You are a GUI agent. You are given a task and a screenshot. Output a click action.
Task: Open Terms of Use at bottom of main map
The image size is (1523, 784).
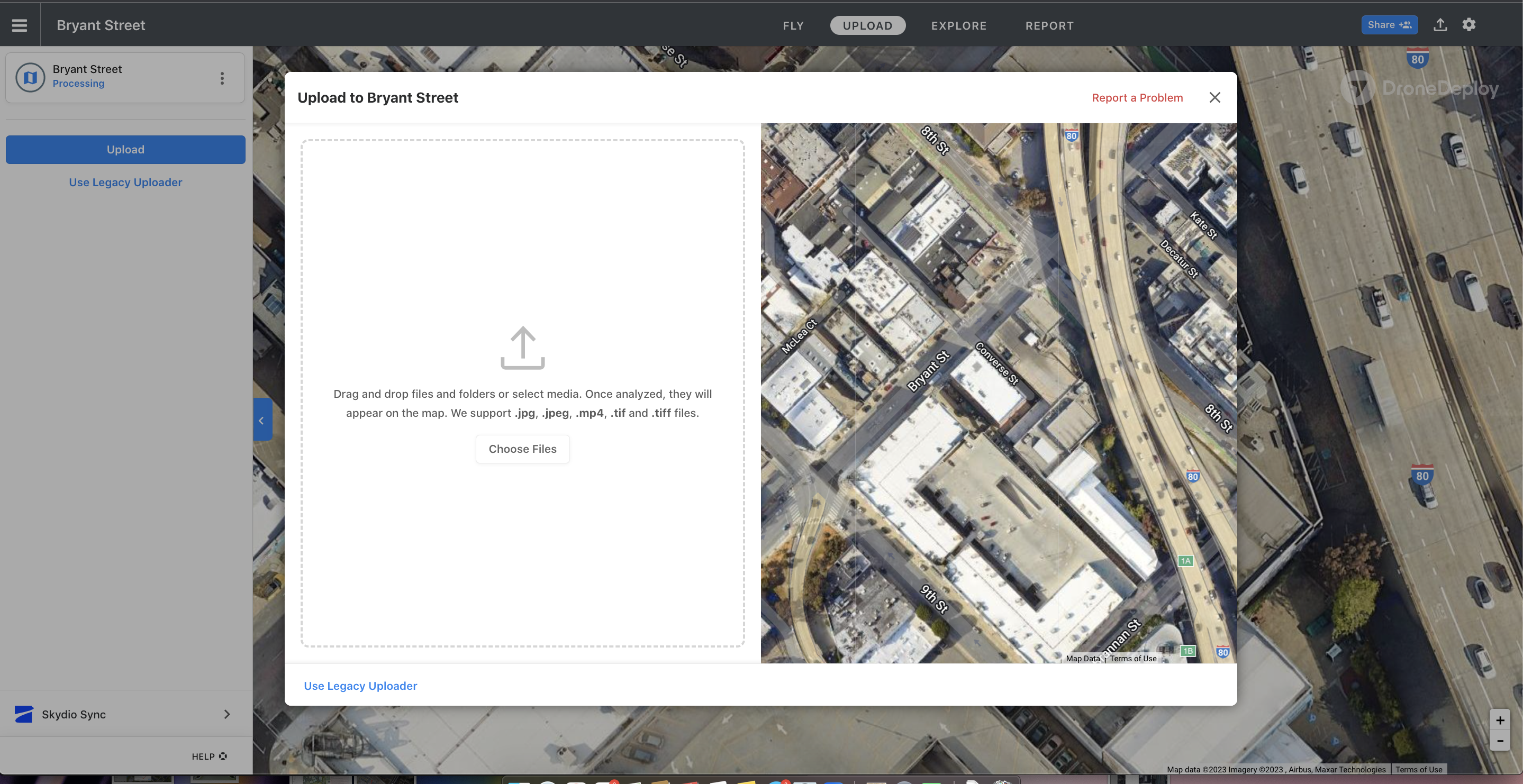pyautogui.click(x=1418, y=769)
